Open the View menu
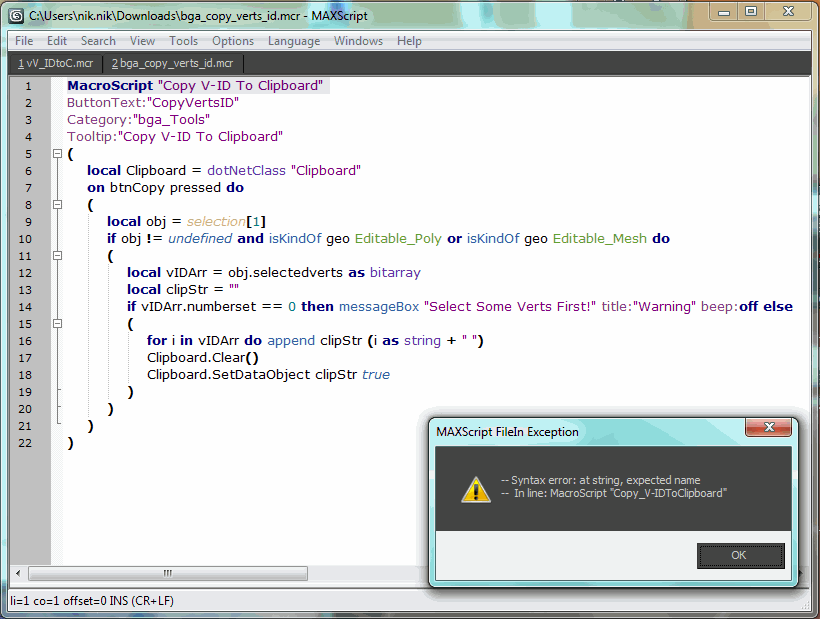Screen dimensions: 820x619 [142, 41]
